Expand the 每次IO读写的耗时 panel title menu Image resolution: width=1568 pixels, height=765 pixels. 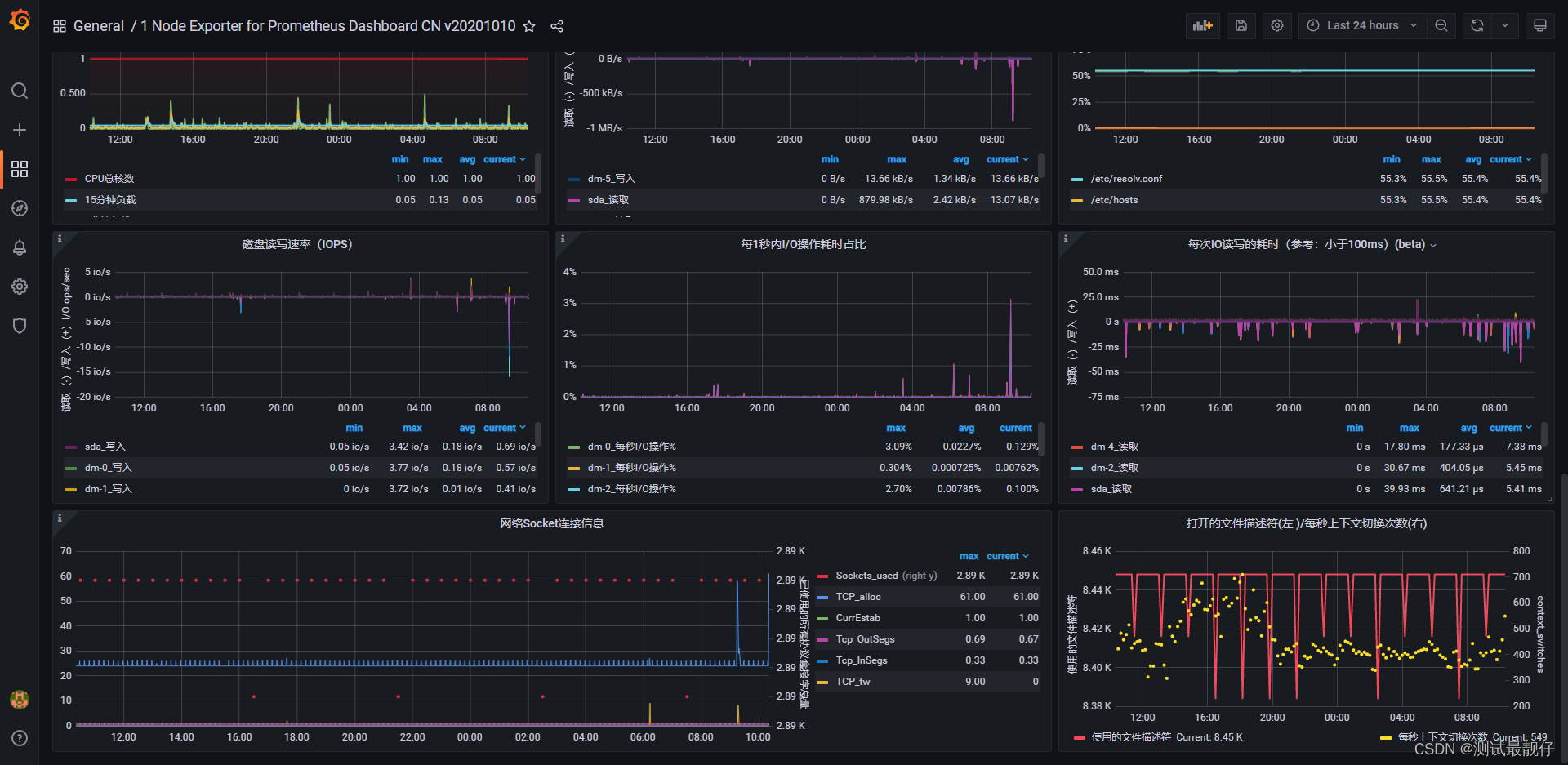[x=1312, y=244]
